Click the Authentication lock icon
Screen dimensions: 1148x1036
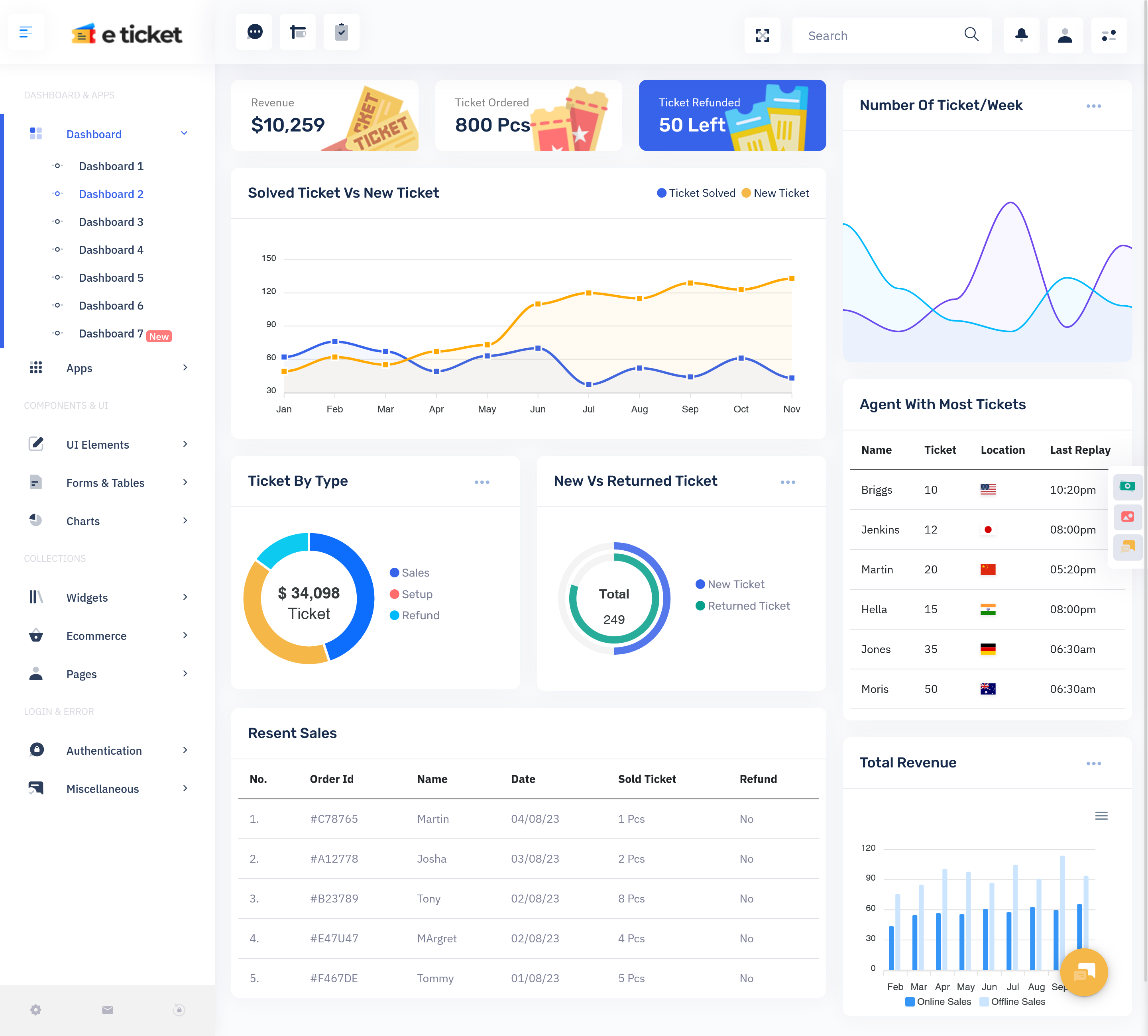(x=36, y=750)
